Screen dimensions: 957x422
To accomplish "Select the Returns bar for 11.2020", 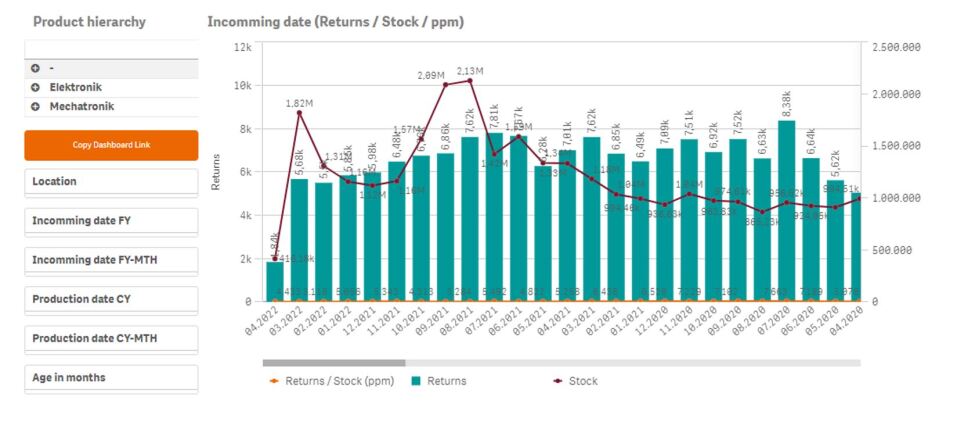I will click(x=689, y=220).
